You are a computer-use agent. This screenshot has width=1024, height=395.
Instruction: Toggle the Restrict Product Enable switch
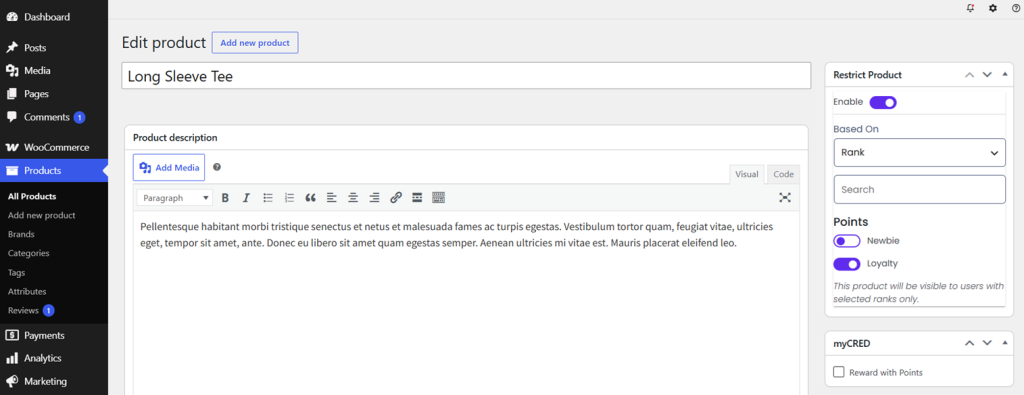coord(883,103)
